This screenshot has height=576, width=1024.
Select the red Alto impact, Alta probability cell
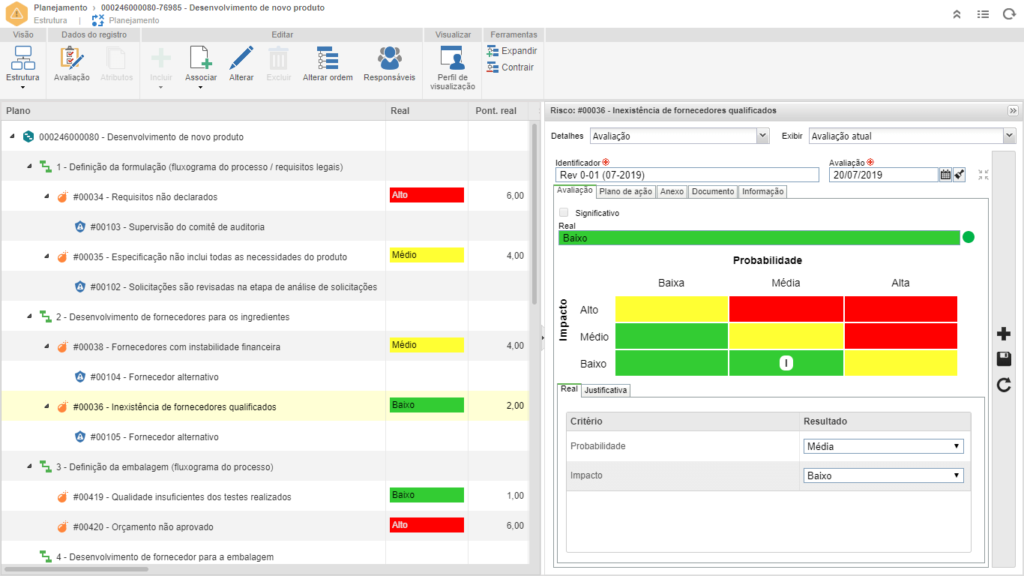900,309
